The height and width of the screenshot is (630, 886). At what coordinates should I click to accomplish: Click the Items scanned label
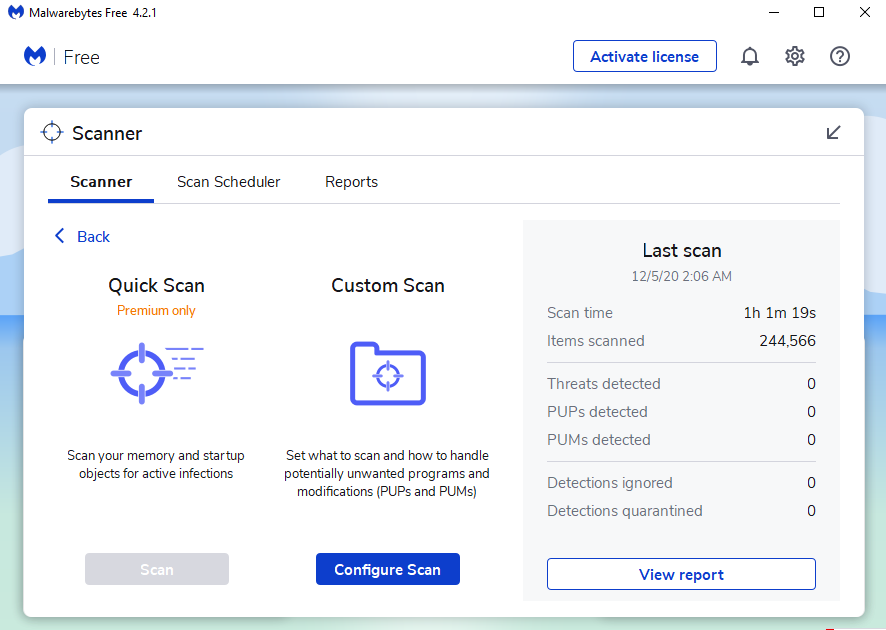pyautogui.click(x=596, y=341)
